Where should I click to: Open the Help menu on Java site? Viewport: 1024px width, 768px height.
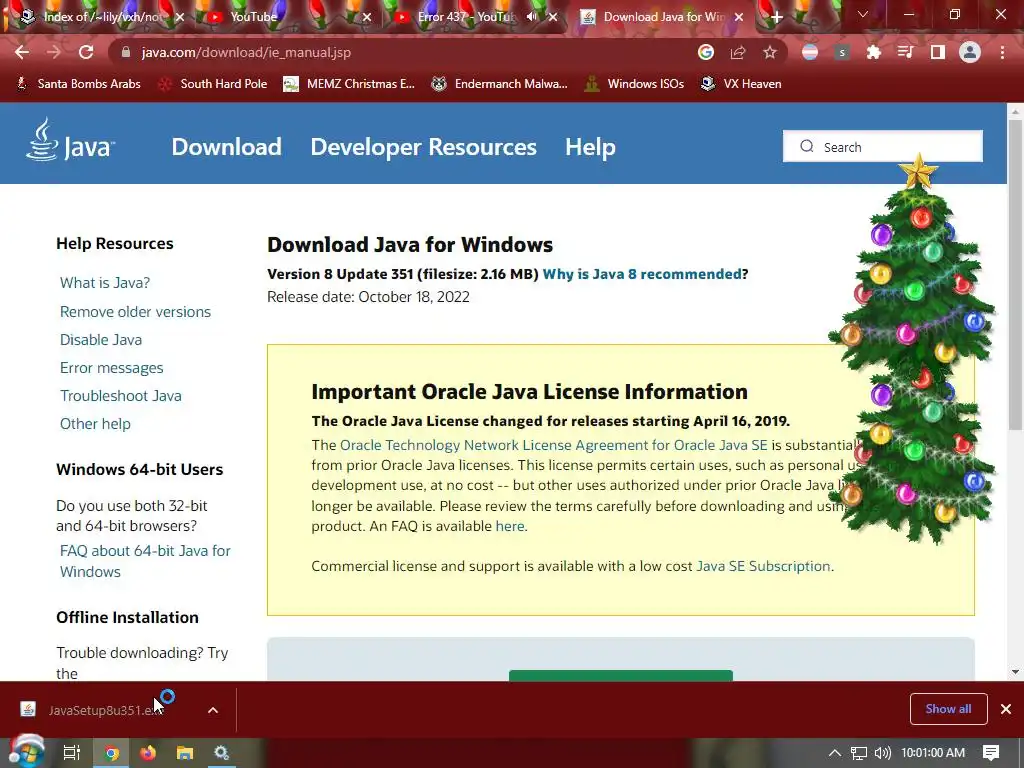tap(590, 147)
